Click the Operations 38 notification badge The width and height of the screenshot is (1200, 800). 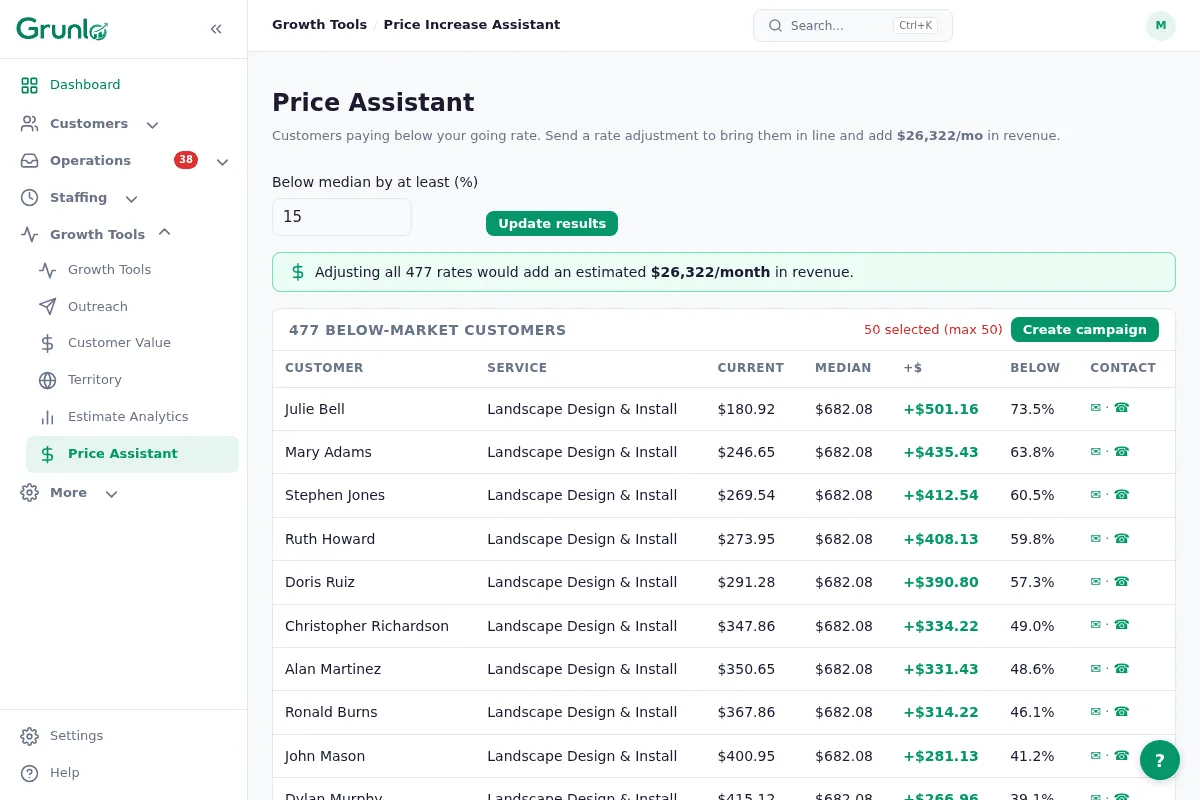point(186,160)
